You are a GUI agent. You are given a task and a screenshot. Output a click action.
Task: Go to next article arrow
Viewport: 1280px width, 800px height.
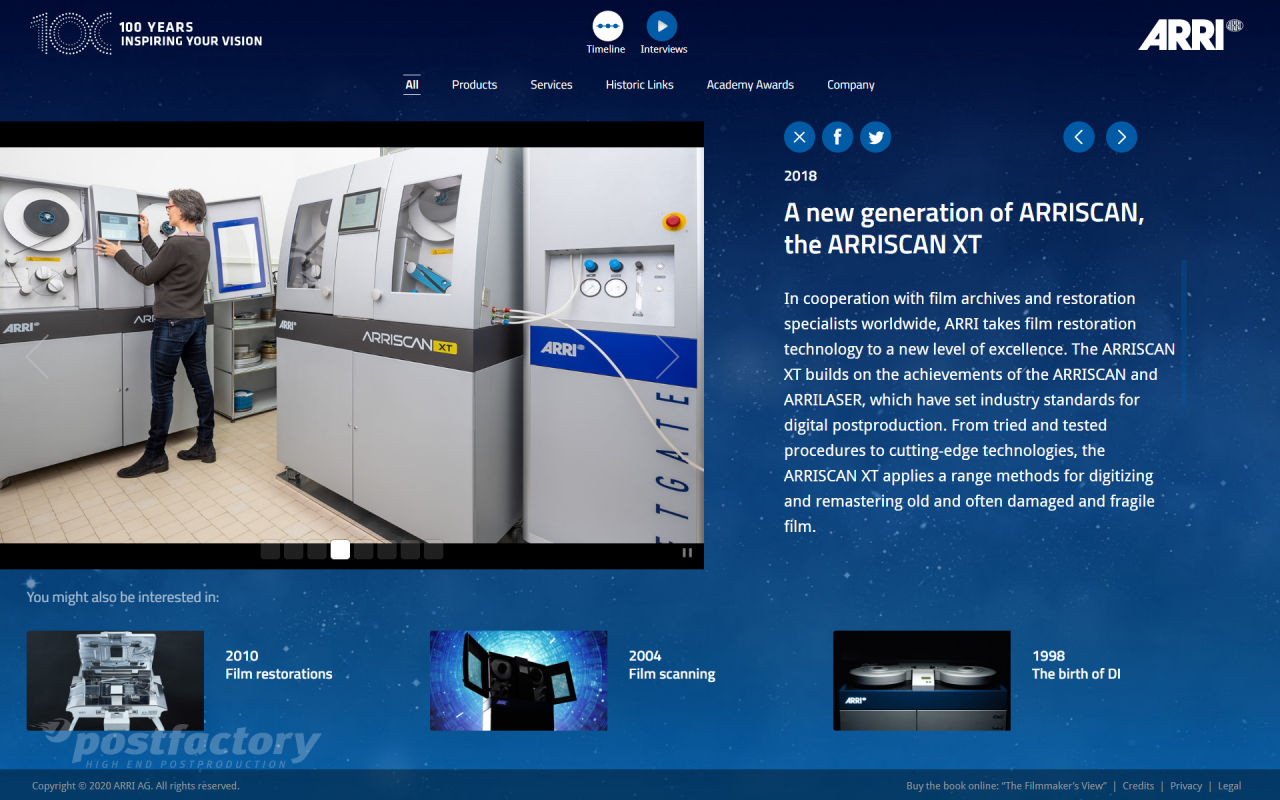tap(1122, 137)
